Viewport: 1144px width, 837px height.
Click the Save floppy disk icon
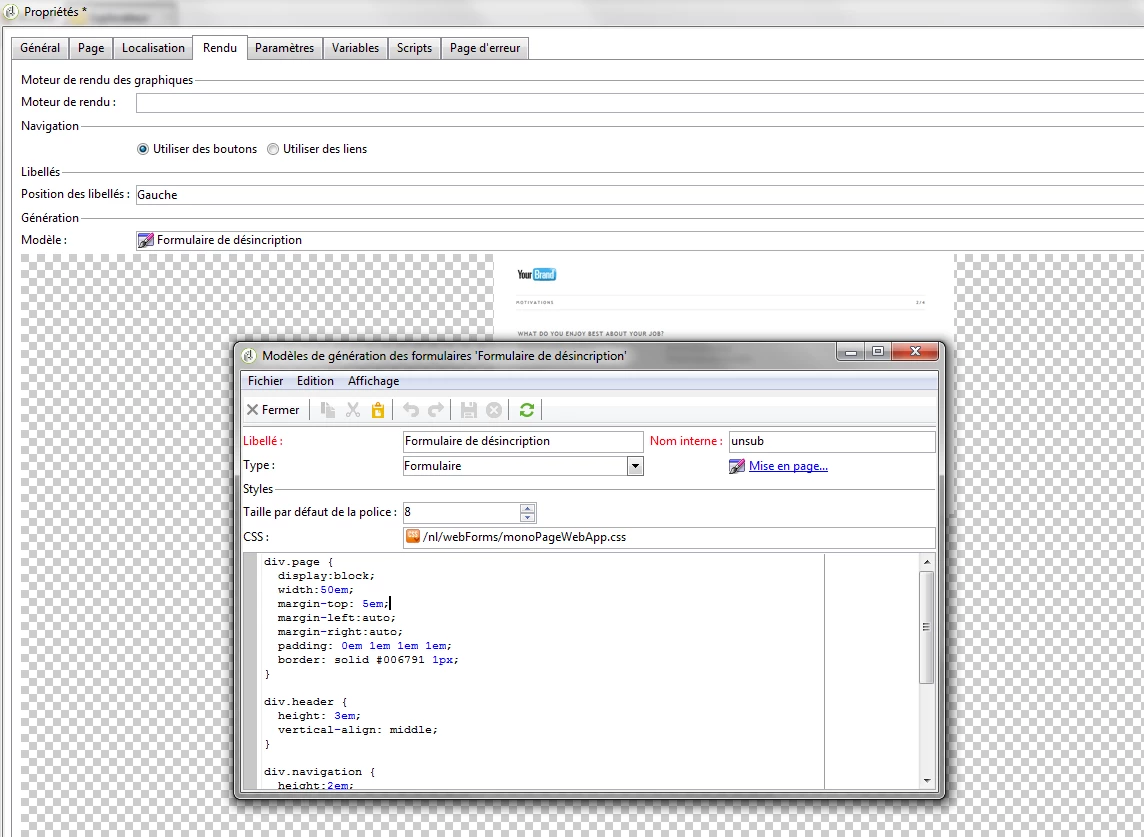point(468,410)
